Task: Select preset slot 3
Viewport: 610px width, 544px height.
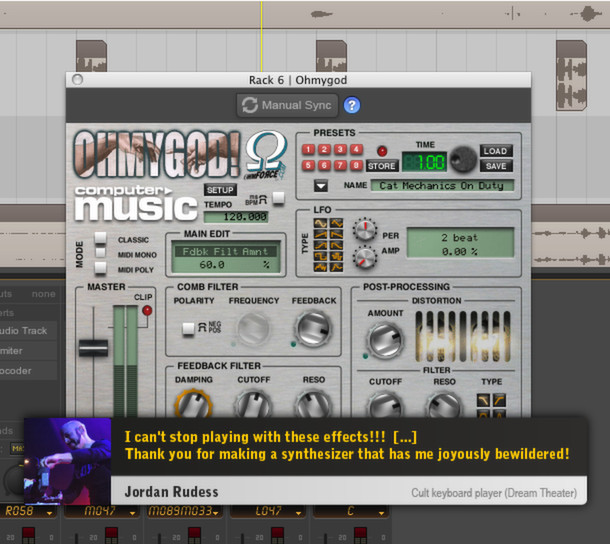Action: pos(340,149)
